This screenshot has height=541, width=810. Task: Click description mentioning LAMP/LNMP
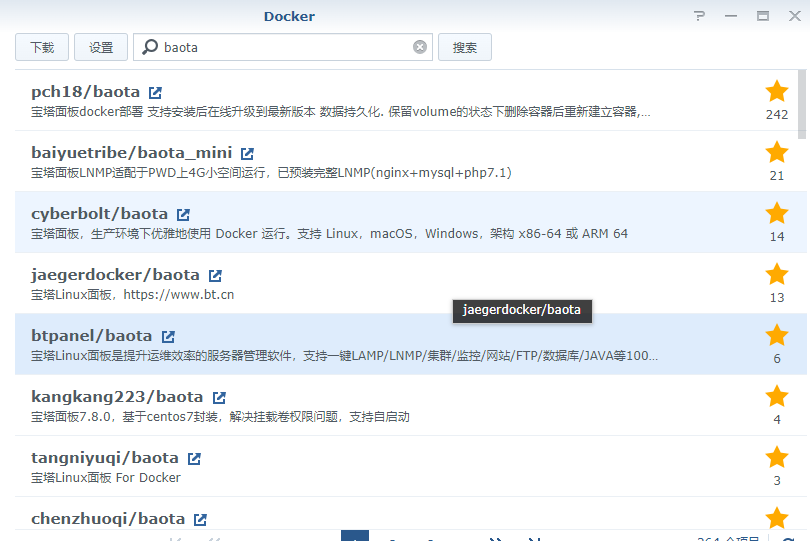coord(345,355)
